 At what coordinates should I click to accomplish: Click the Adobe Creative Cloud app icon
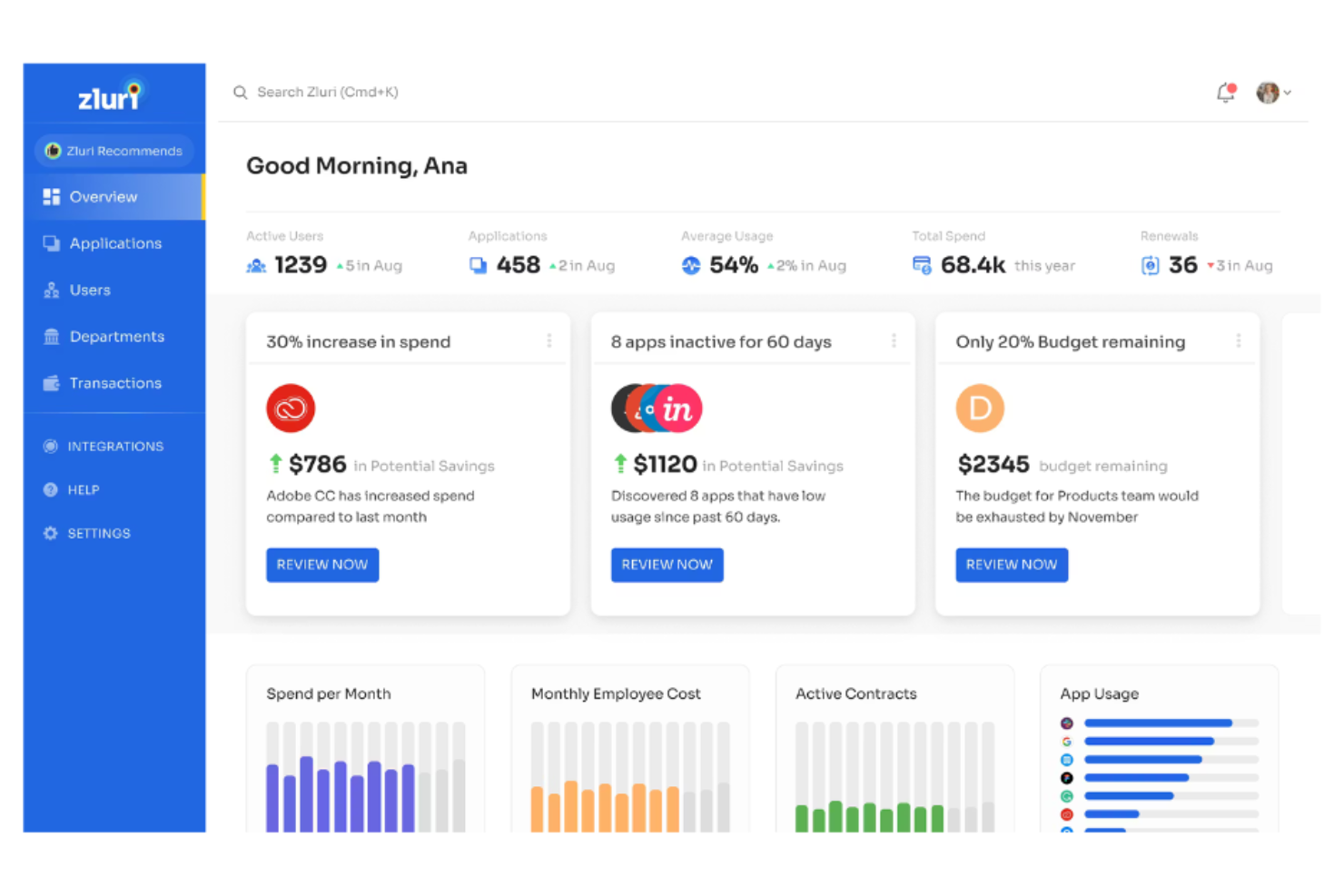pyautogui.click(x=291, y=409)
